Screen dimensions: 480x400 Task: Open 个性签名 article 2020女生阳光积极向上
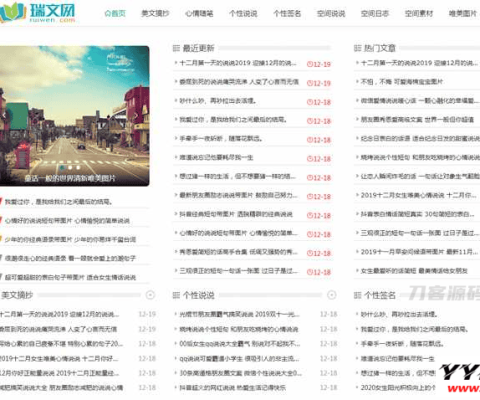[x=398, y=388]
